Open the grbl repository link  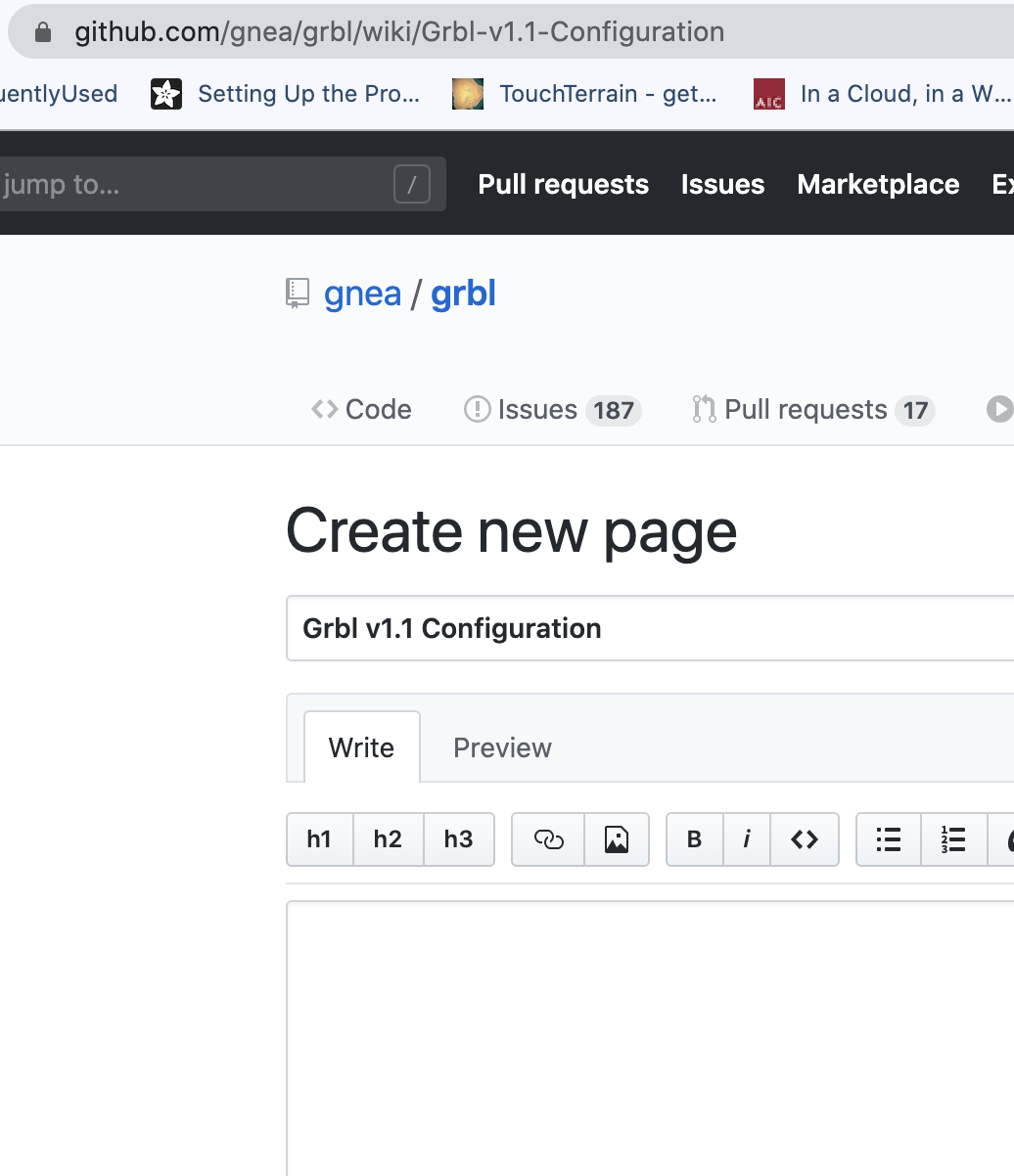(464, 294)
